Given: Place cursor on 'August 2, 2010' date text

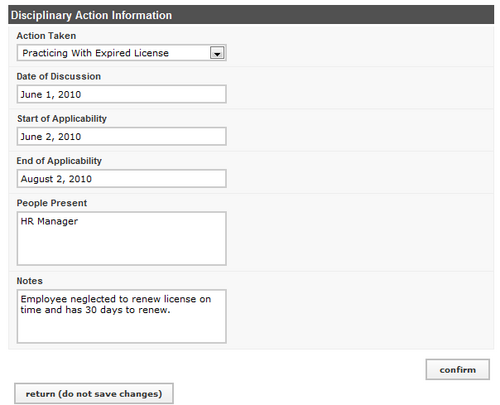Looking at the screenshot, I should (56, 179).
